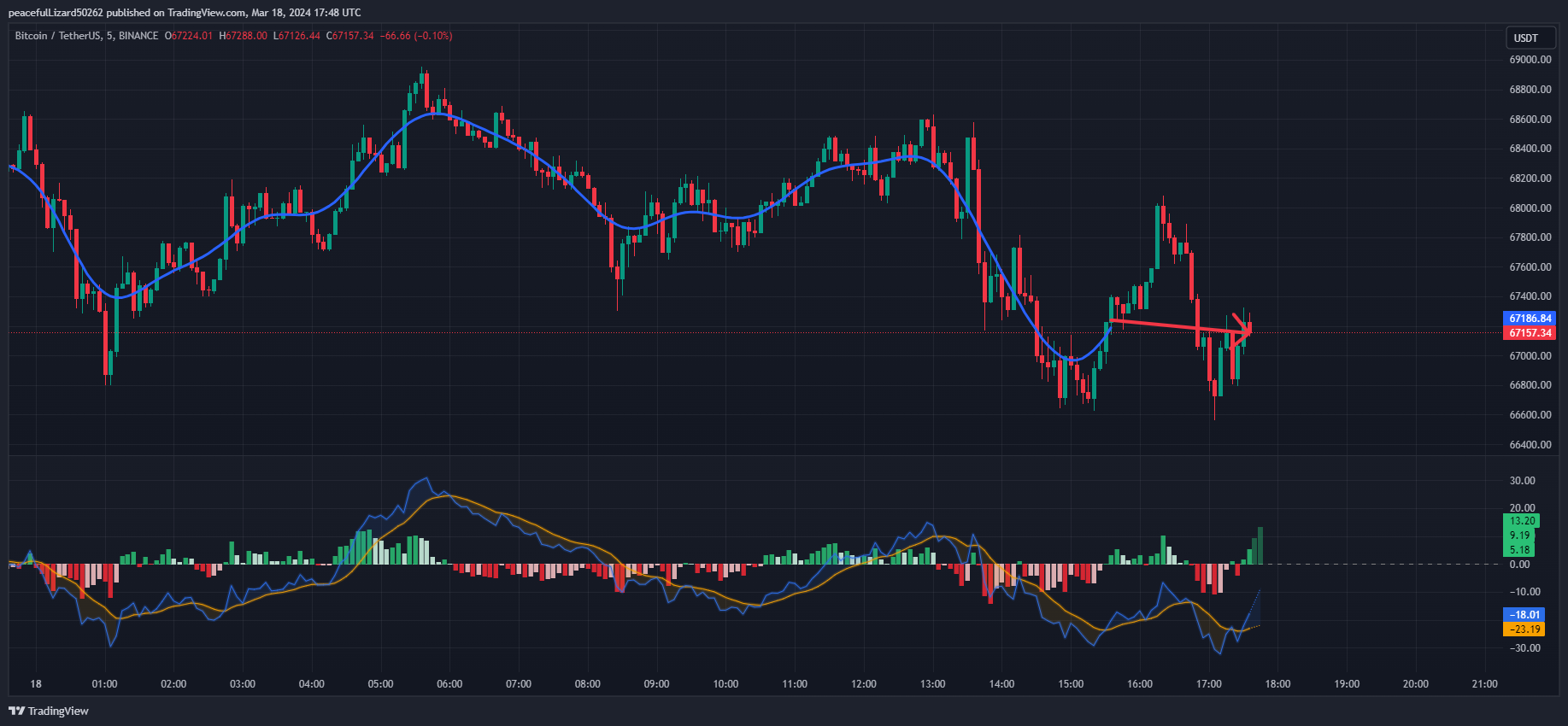1568x726 pixels.
Task: Click the 05:00 time axis label
Action: 380,684
